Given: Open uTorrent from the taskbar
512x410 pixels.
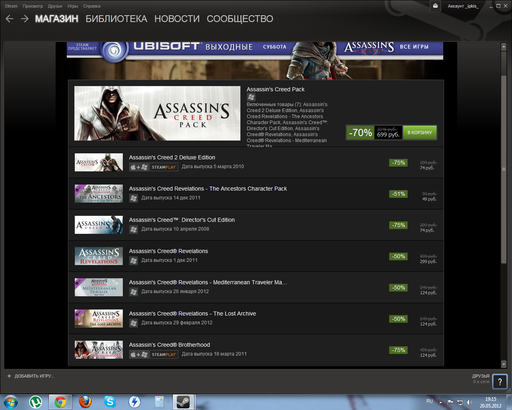Looking at the screenshot, I should point(35,402).
